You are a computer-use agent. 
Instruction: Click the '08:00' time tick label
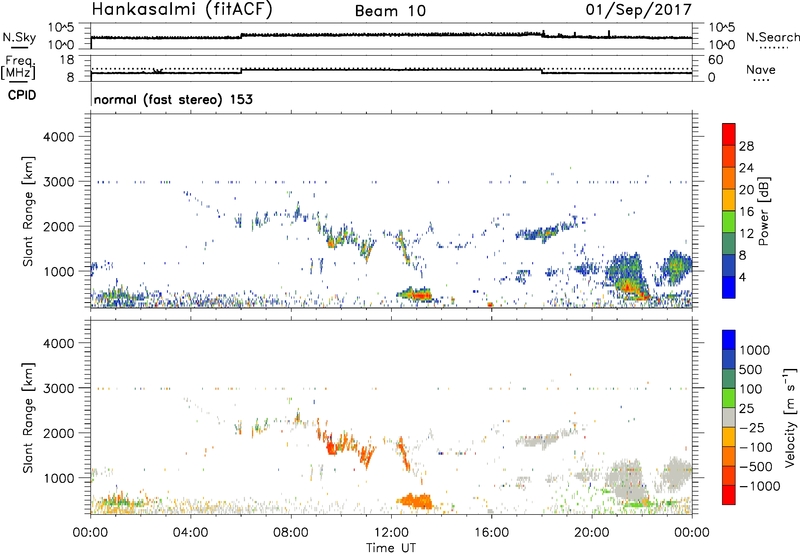pyautogui.click(x=291, y=533)
